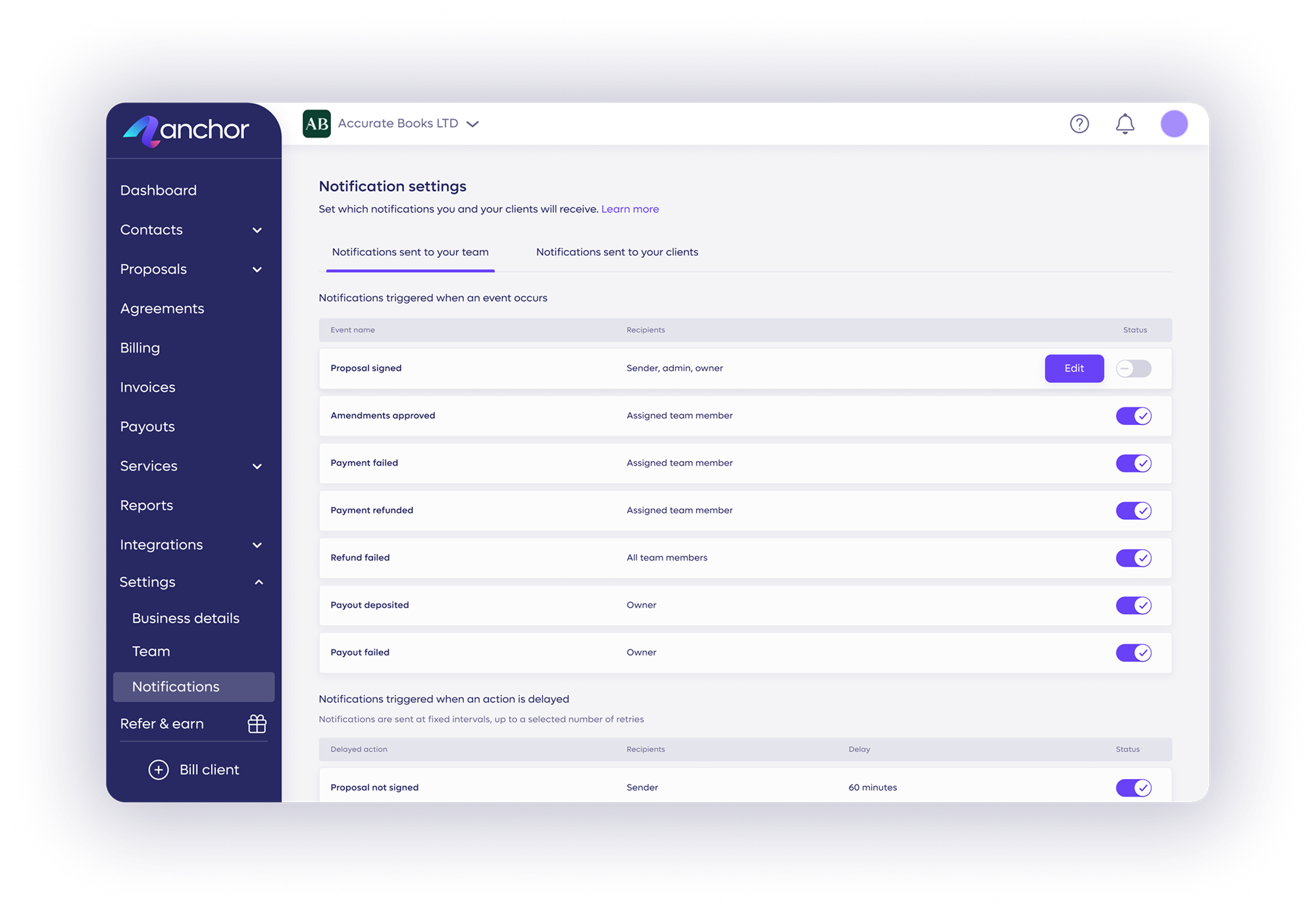1316x912 pixels.
Task: Select Business details under Settings
Action: [186, 619]
